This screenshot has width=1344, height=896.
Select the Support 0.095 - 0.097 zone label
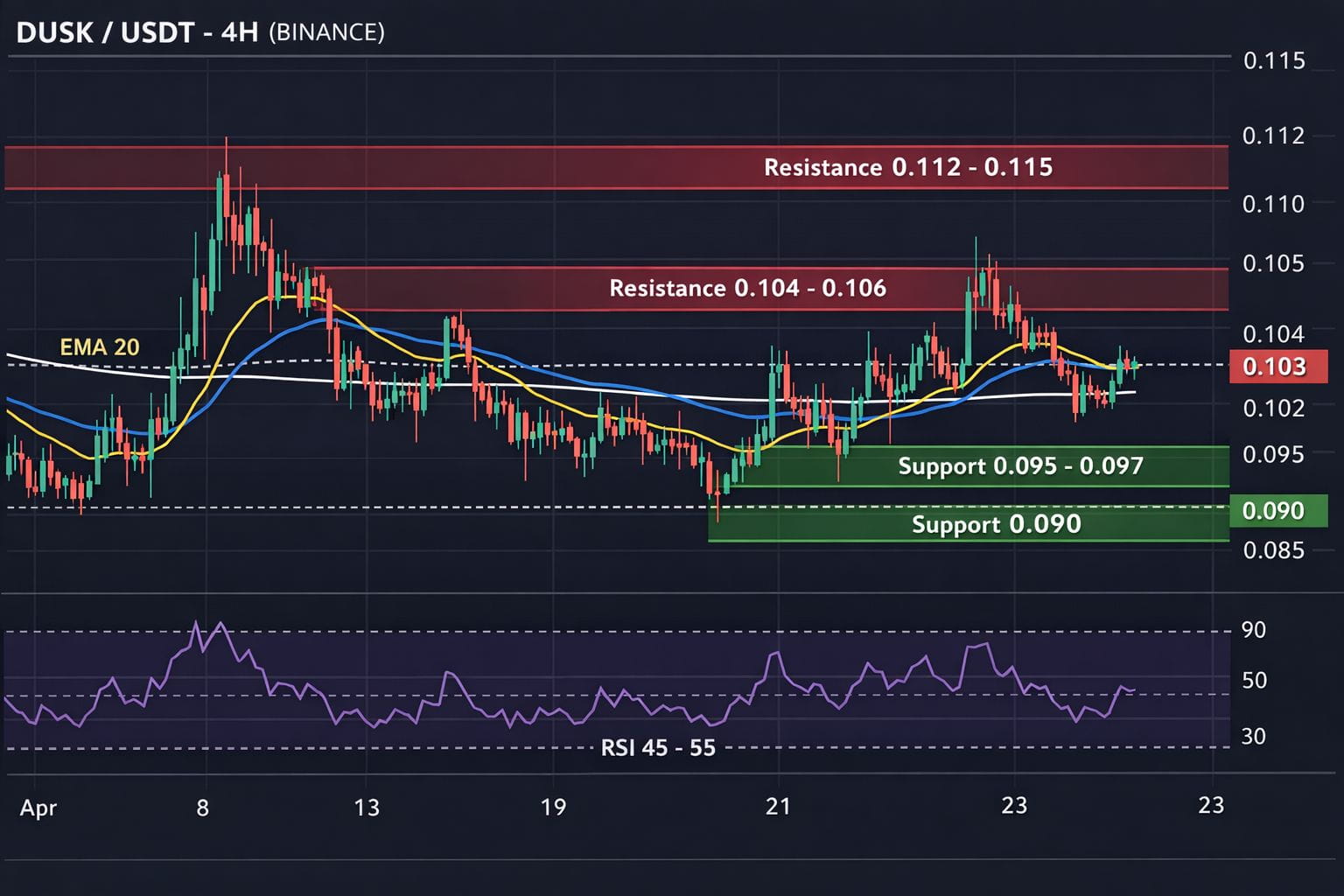point(1020,466)
